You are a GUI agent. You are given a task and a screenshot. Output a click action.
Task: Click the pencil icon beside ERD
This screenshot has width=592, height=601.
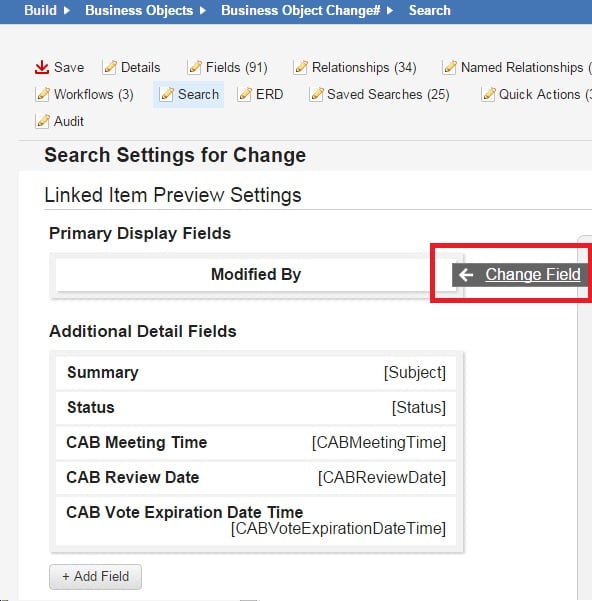pyautogui.click(x=245, y=94)
